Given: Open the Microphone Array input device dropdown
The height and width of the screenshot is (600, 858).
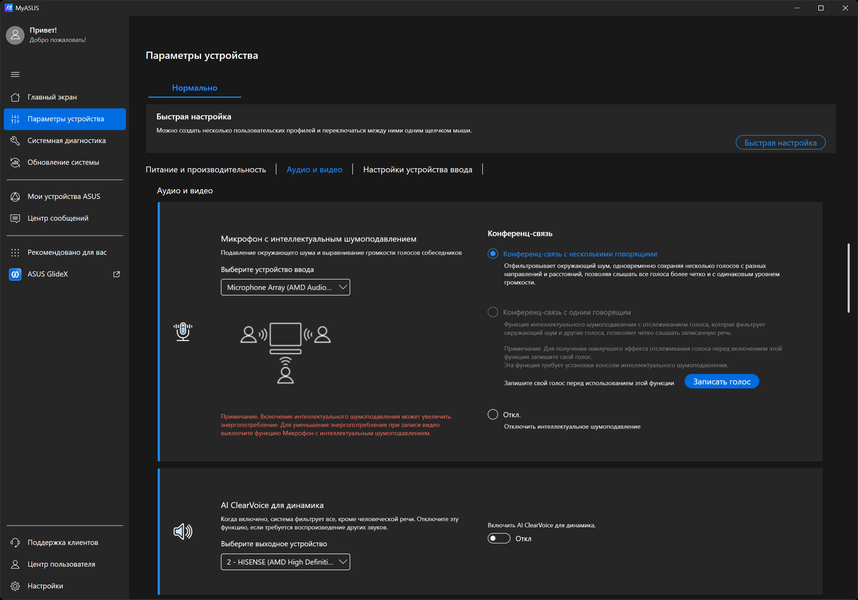Looking at the screenshot, I should click(x=286, y=287).
